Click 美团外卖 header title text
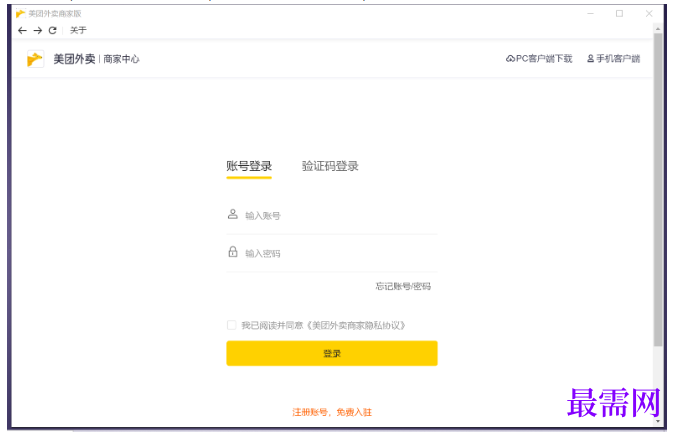Screen dimensions: 679x434 (x=74, y=59)
